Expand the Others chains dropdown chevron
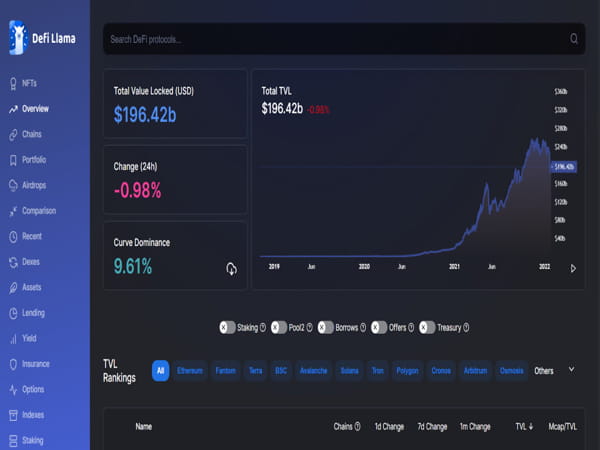 571,370
